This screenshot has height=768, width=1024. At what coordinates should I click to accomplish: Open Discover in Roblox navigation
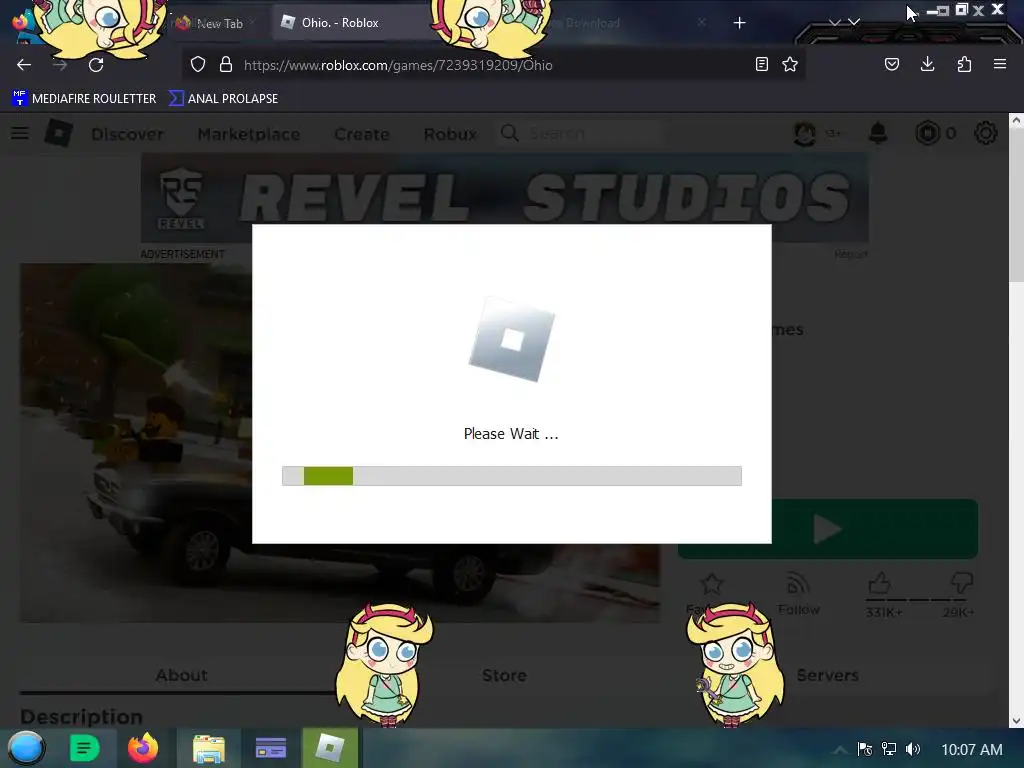(x=127, y=134)
